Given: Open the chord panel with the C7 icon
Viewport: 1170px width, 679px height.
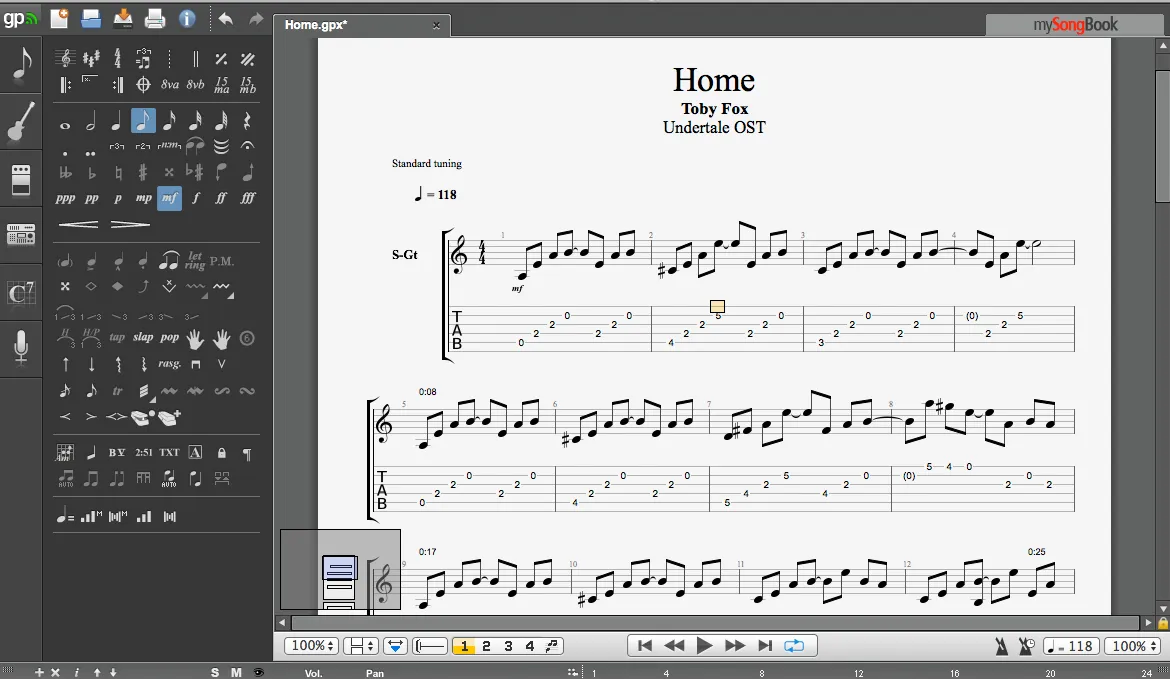Looking at the screenshot, I should [x=20, y=292].
